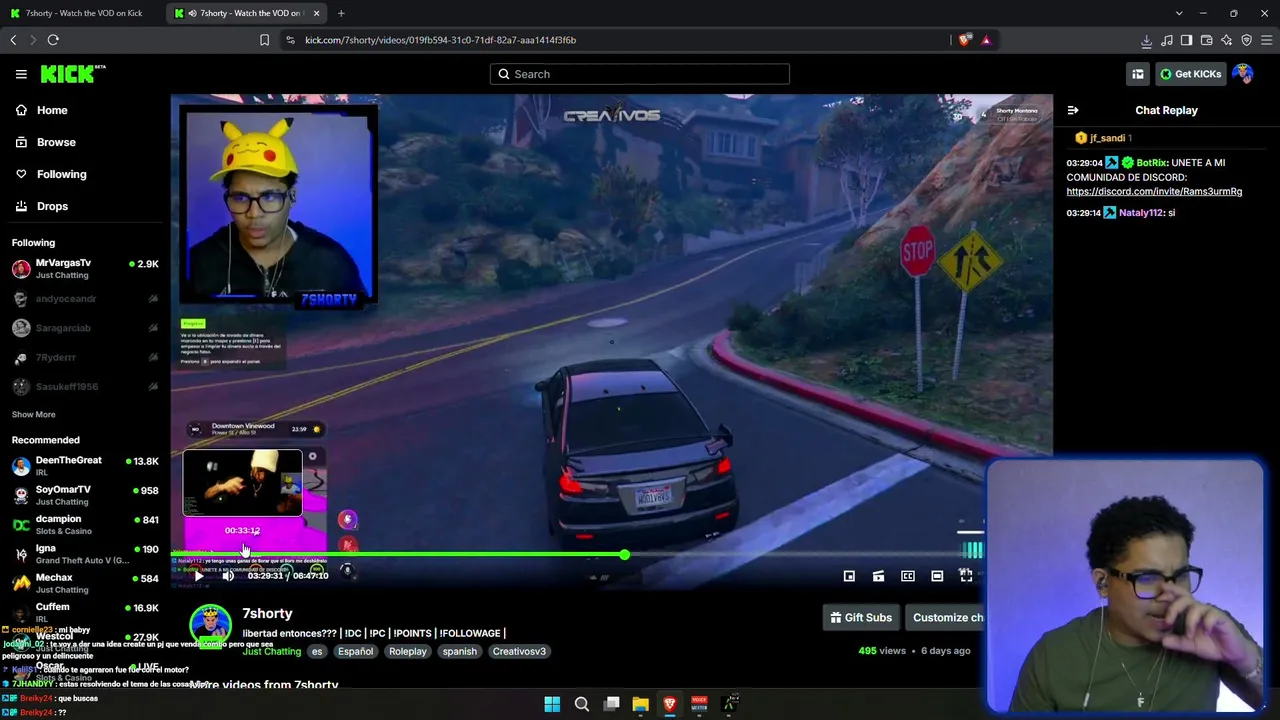Click BotRix username in chat replay
The height and width of the screenshot is (720, 1280).
tap(1151, 163)
